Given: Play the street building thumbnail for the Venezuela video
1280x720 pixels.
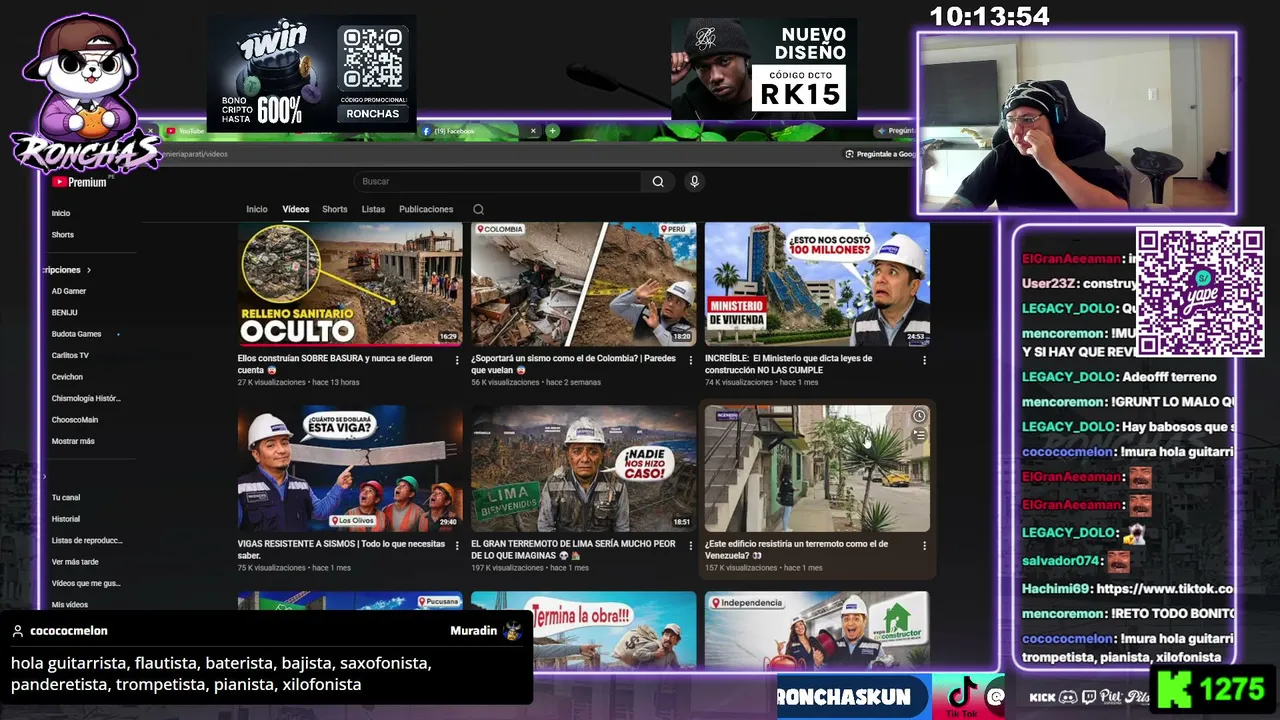Looking at the screenshot, I should (817, 469).
